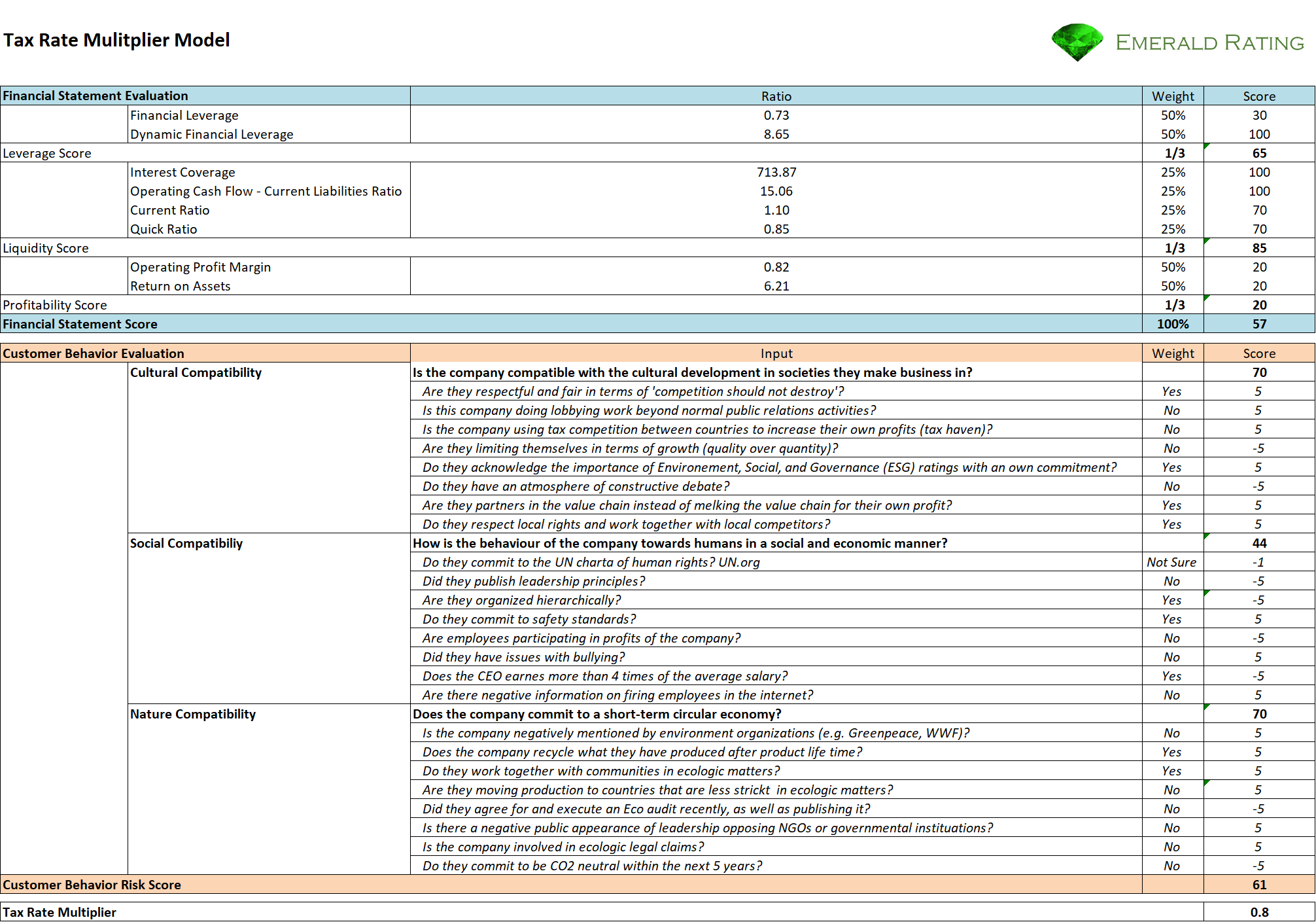Select the Current Ratio value cell showing 1.10
This screenshot has height=922, width=1316.
pos(776,210)
